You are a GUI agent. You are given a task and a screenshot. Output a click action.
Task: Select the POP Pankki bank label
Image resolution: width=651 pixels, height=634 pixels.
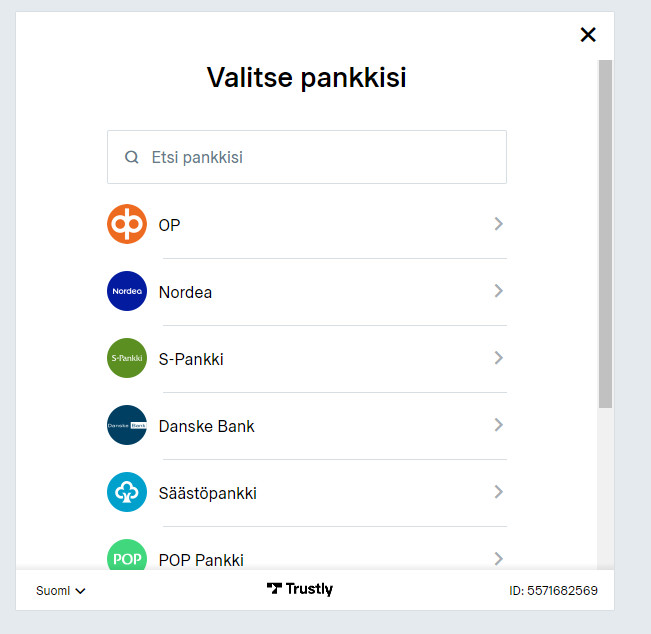tap(201, 560)
